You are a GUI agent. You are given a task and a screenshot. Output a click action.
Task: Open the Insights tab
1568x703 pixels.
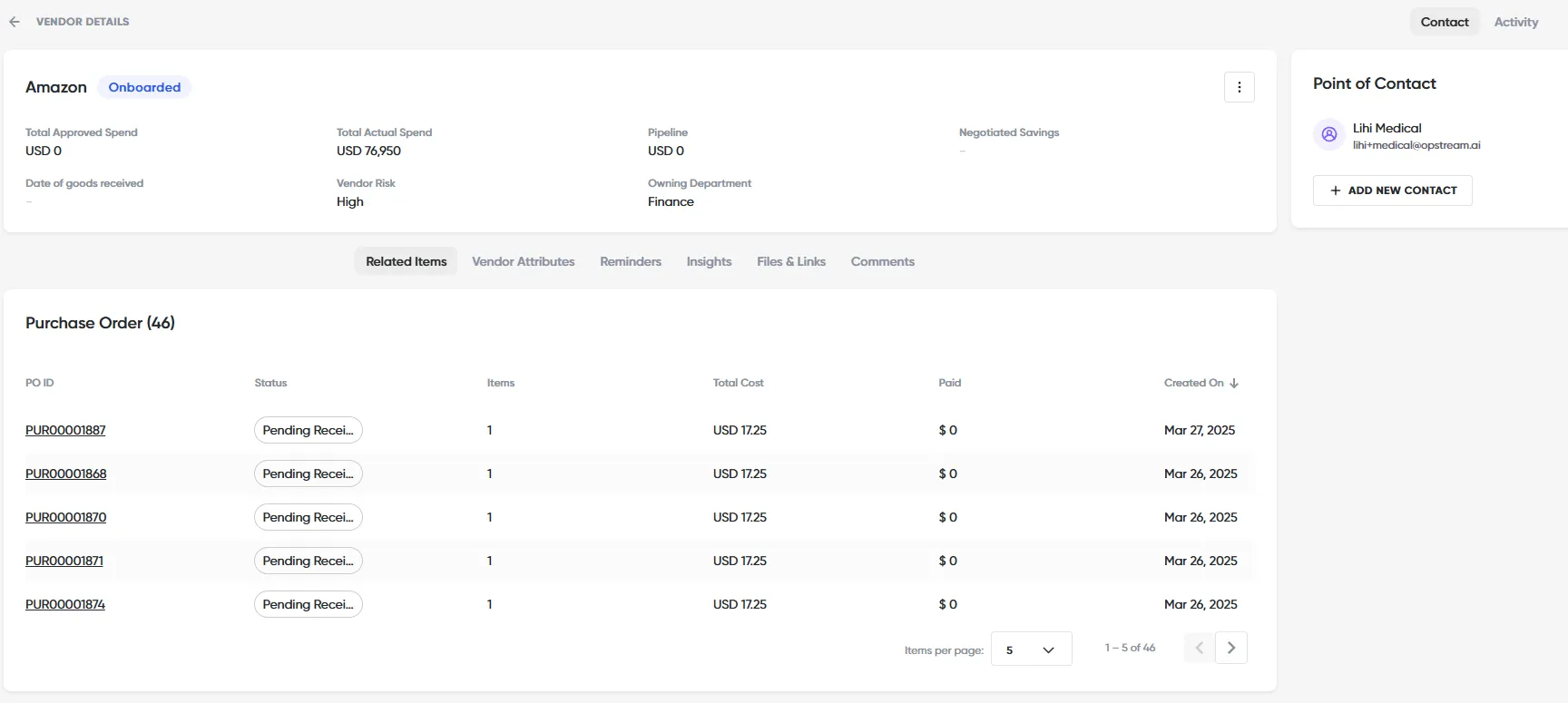pyautogui.click(x=709, y=261)
